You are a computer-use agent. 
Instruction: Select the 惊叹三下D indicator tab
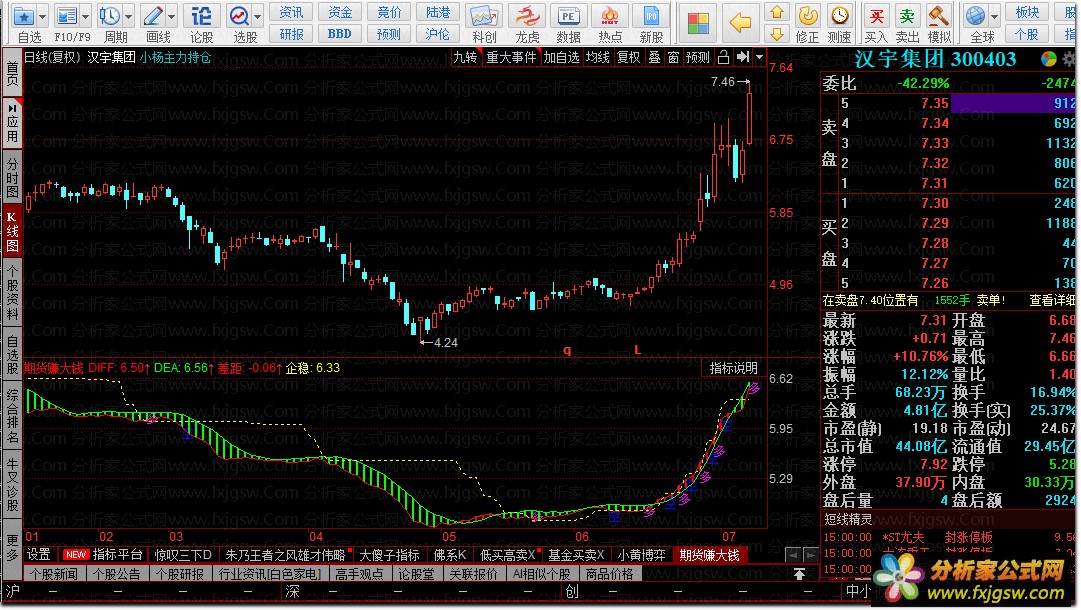point(183,555)
